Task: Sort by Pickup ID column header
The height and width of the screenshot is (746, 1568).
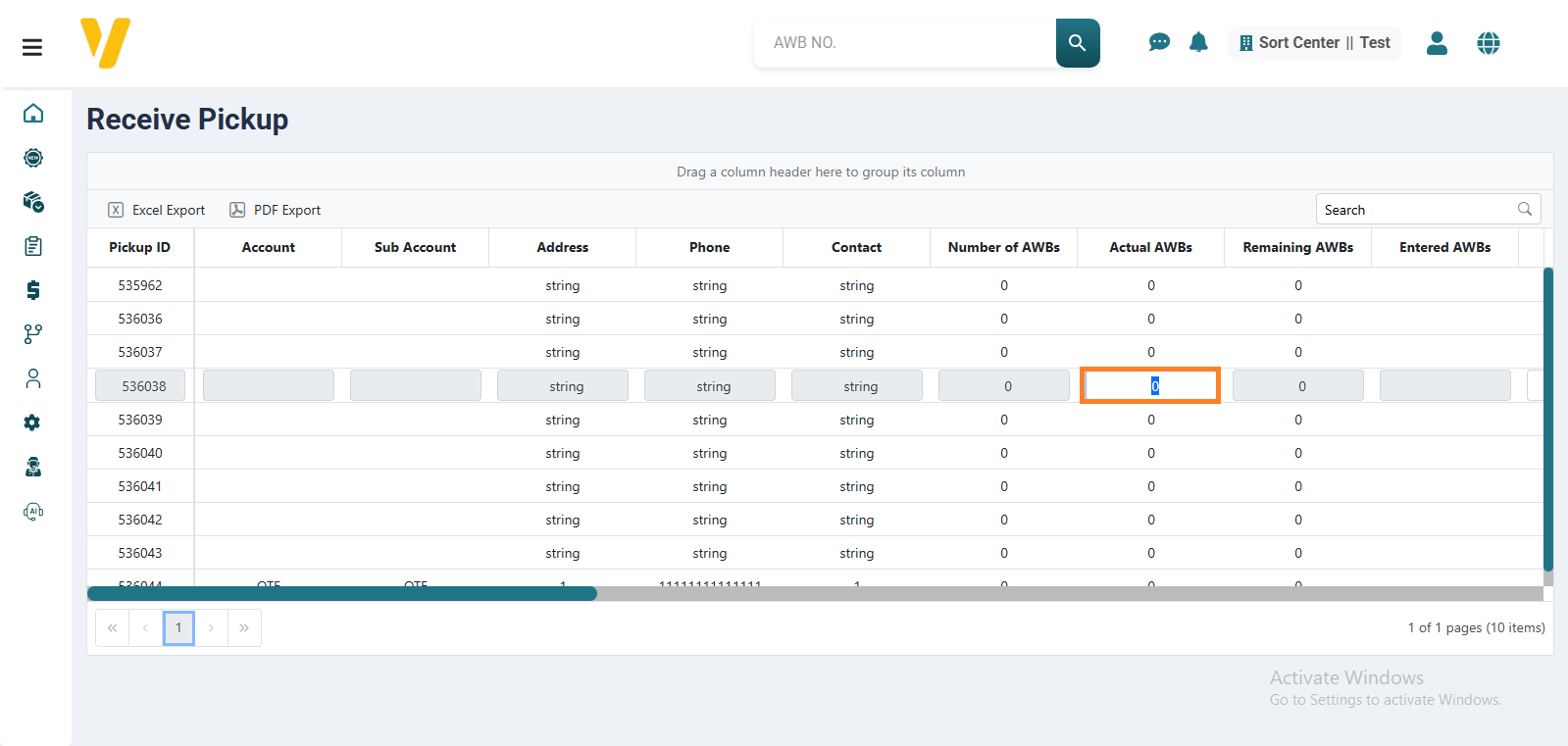Action: tap(139, 247)
